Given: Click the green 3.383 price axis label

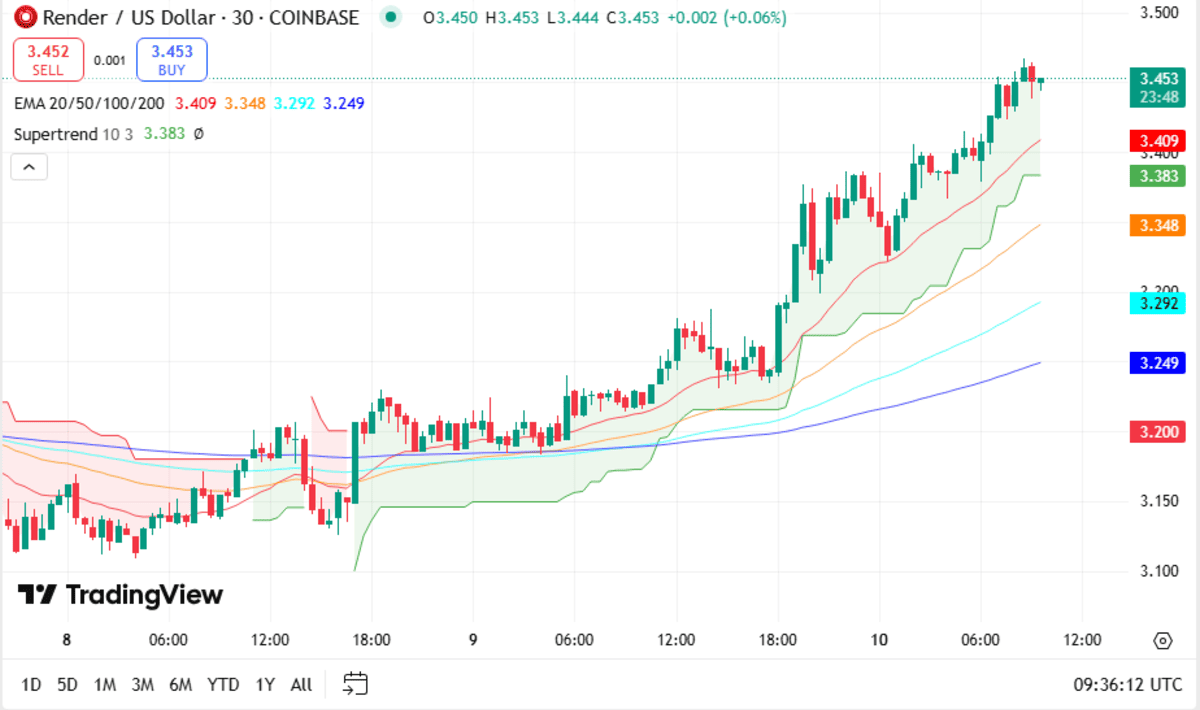Looking at the screenshot, I should [x=1157, y=176].
